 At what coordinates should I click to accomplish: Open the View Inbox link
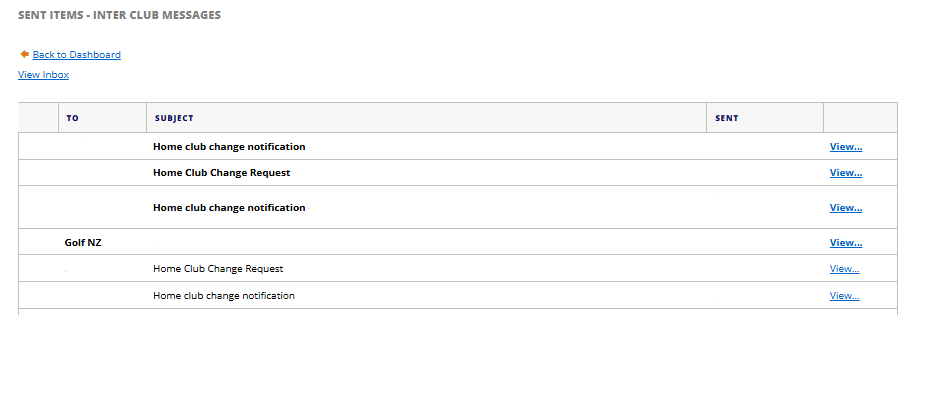click(43, 75)
